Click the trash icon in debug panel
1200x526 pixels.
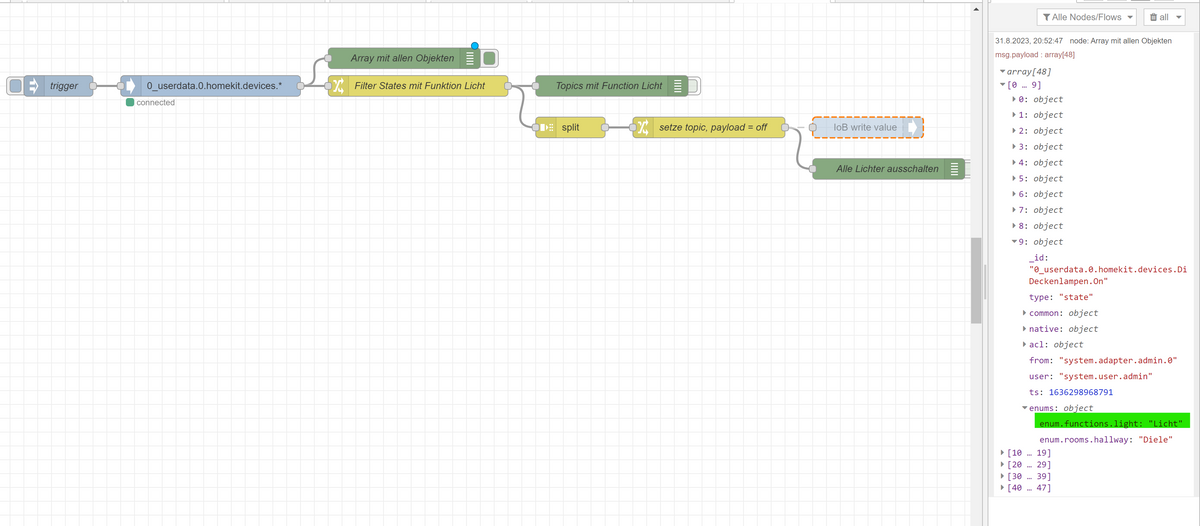(1153, 17)
